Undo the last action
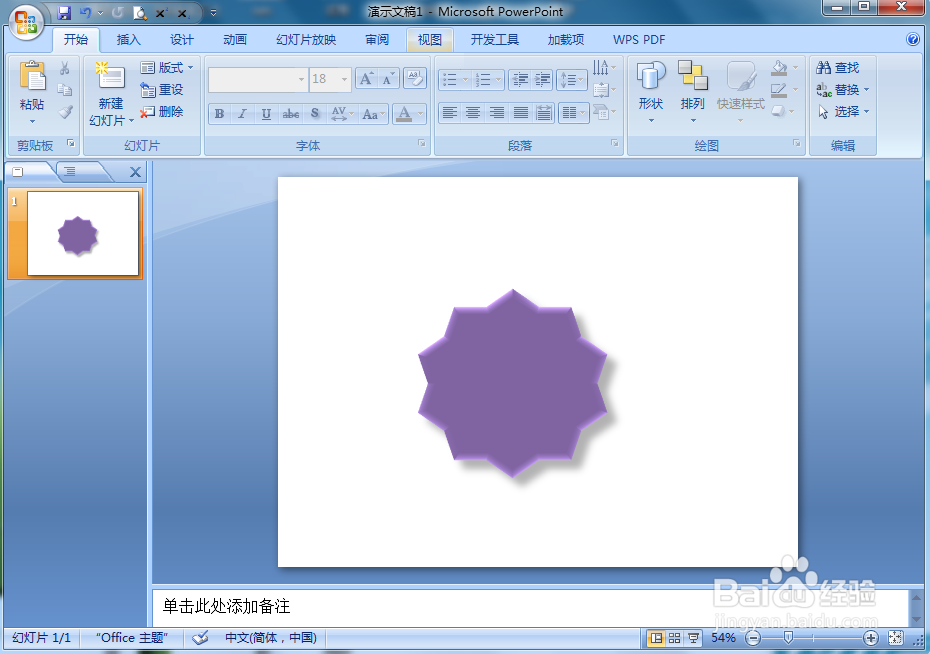 85,12
